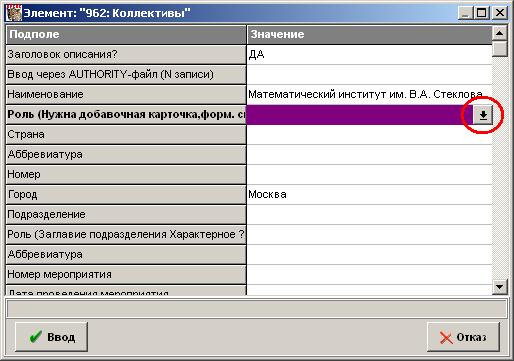Click the value field for the first Аббревиатура

(369, 155)
